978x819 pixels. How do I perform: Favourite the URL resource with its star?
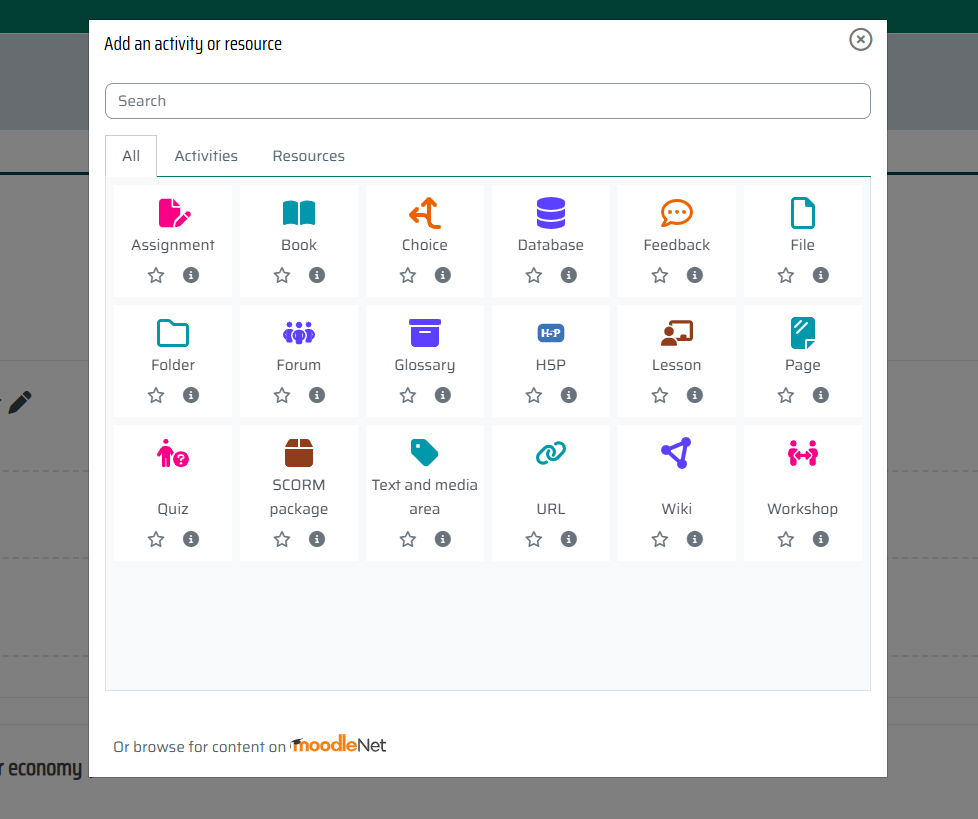point(533,539)
